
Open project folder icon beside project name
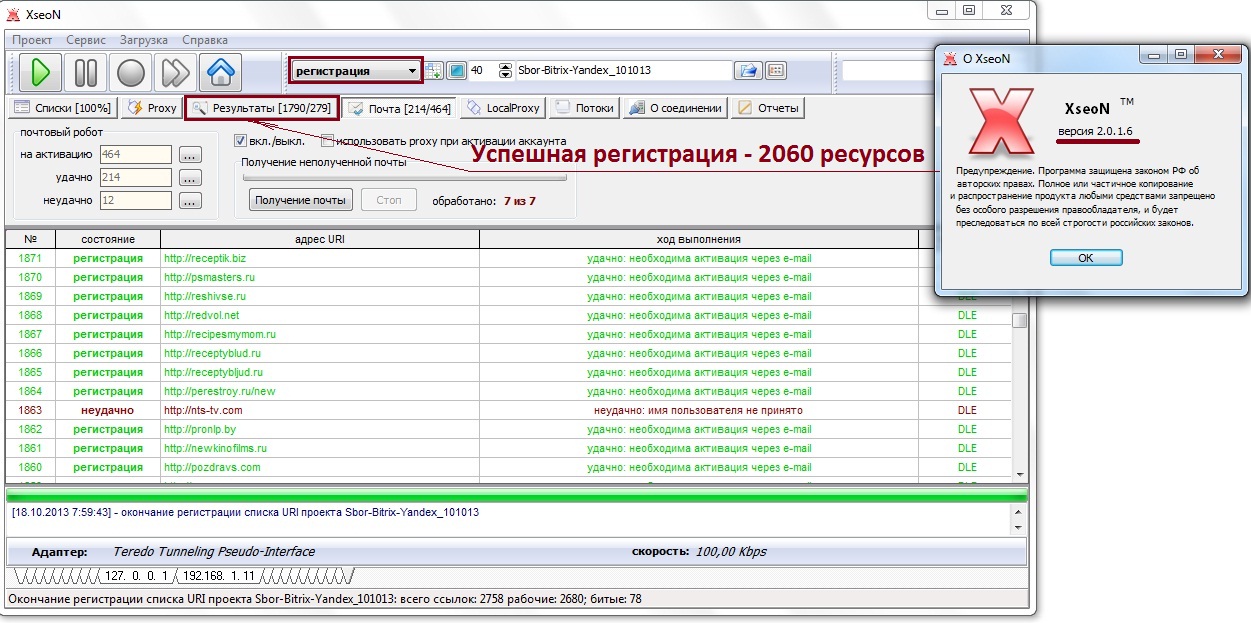pyautogui.click(x=747, y=71)
